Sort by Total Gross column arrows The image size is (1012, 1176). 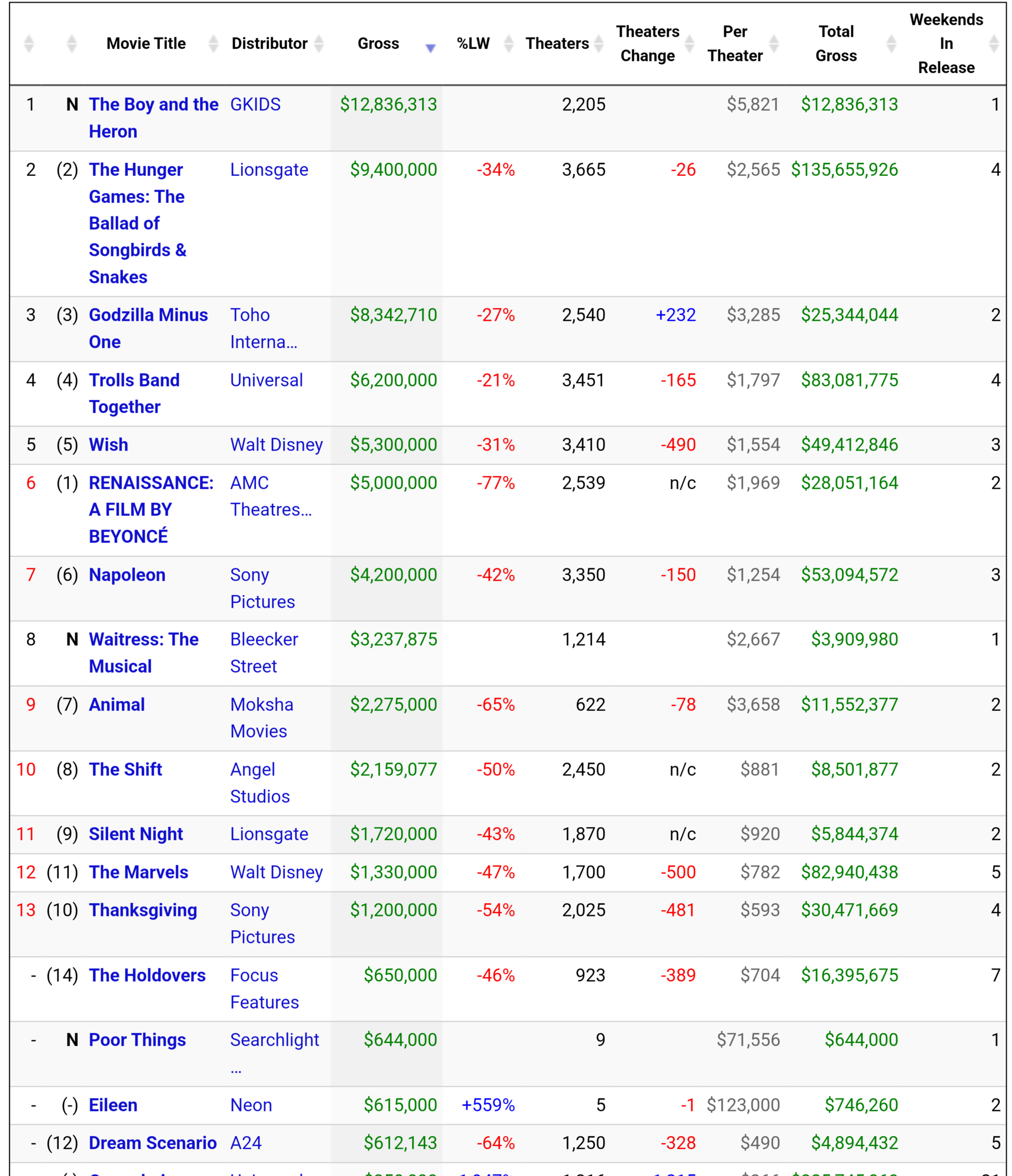pyautogui.click(x=891, y=44)
